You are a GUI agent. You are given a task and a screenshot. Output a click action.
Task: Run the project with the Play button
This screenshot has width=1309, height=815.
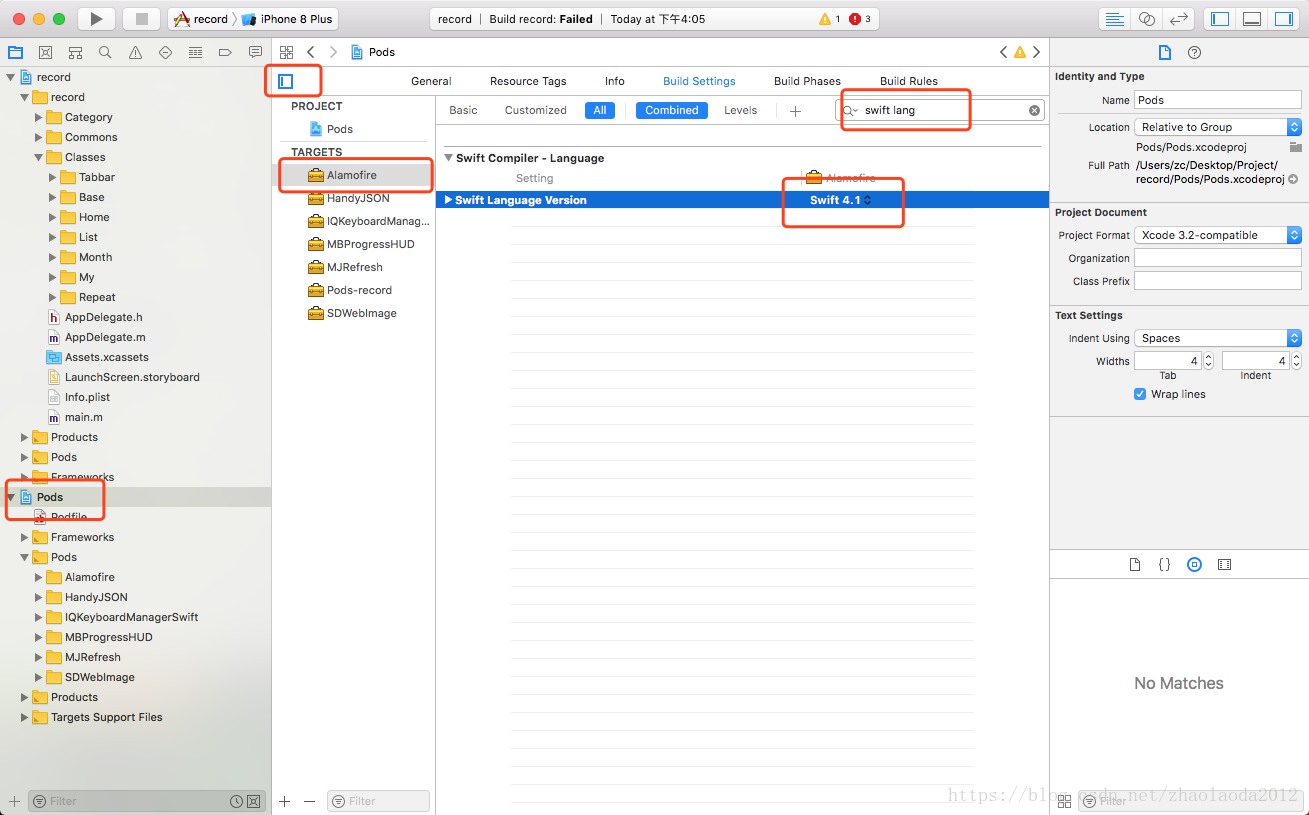(x=96, y=19)
